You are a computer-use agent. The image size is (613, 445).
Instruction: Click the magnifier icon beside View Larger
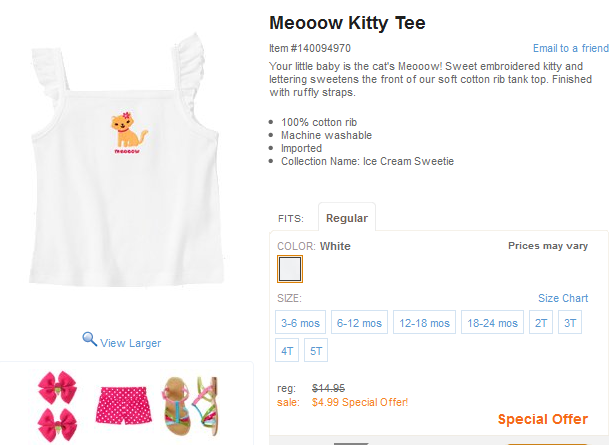89,340
